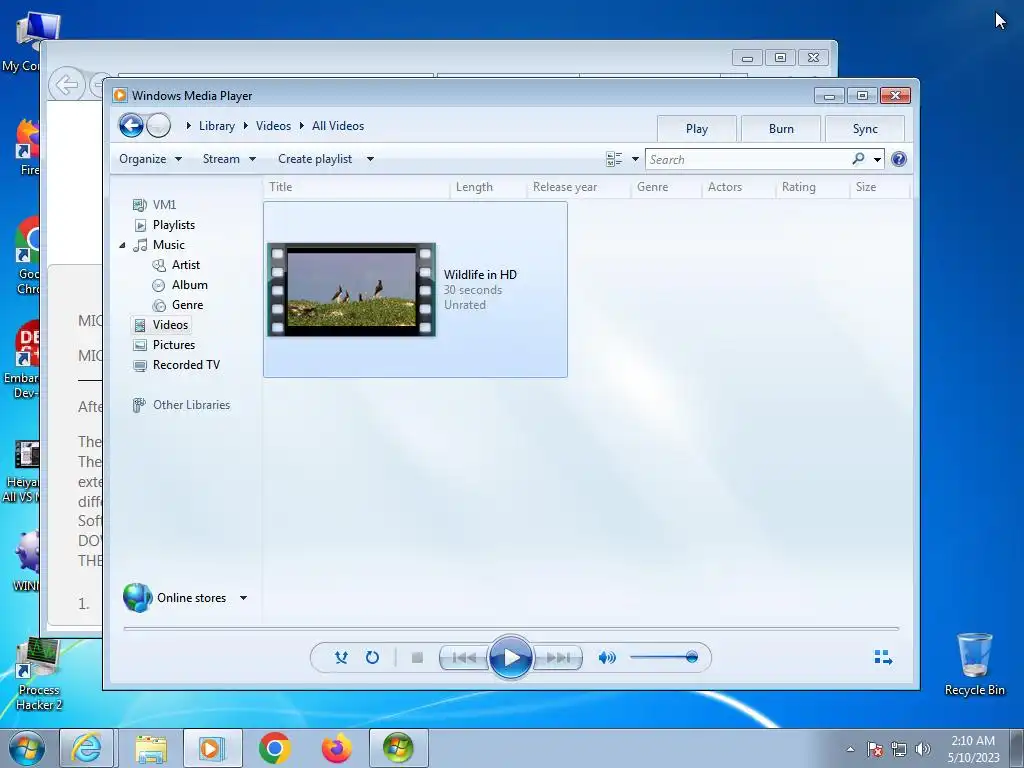Click the seek bar above playback controls
The height and width of the screenshot is (768, 1024).
tap(511, 628)
